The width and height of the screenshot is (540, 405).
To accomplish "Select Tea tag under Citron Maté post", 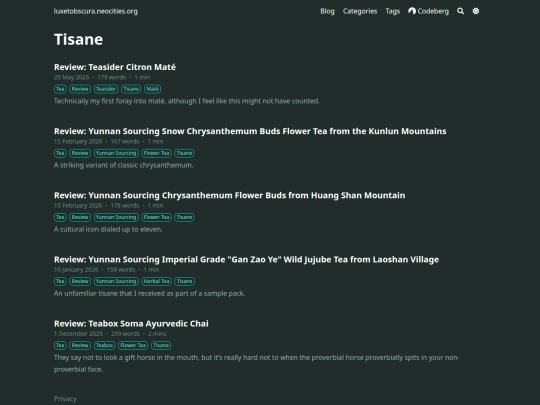I will point(60,89).
